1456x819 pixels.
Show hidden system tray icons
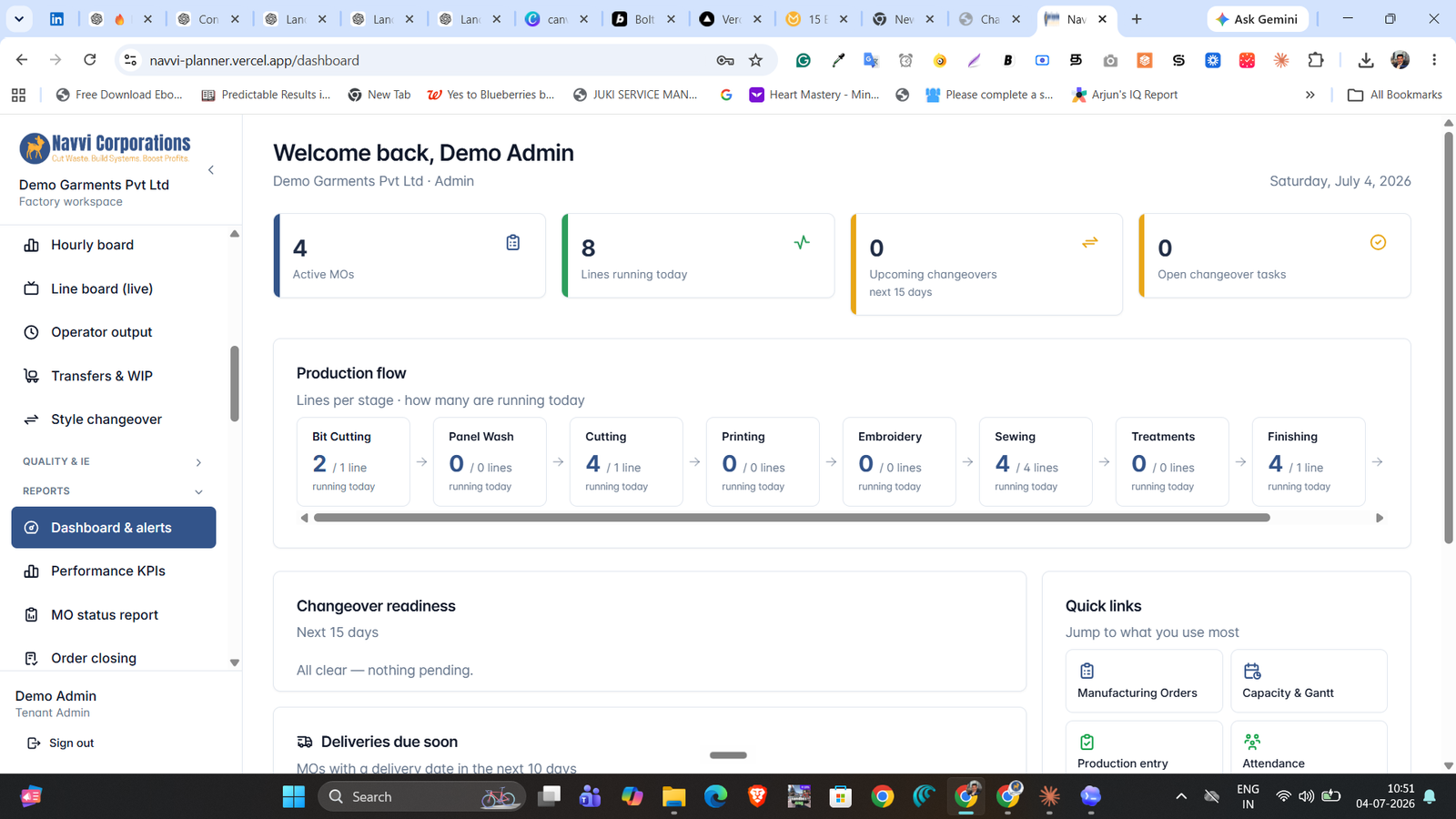[x=1181, y=797]
